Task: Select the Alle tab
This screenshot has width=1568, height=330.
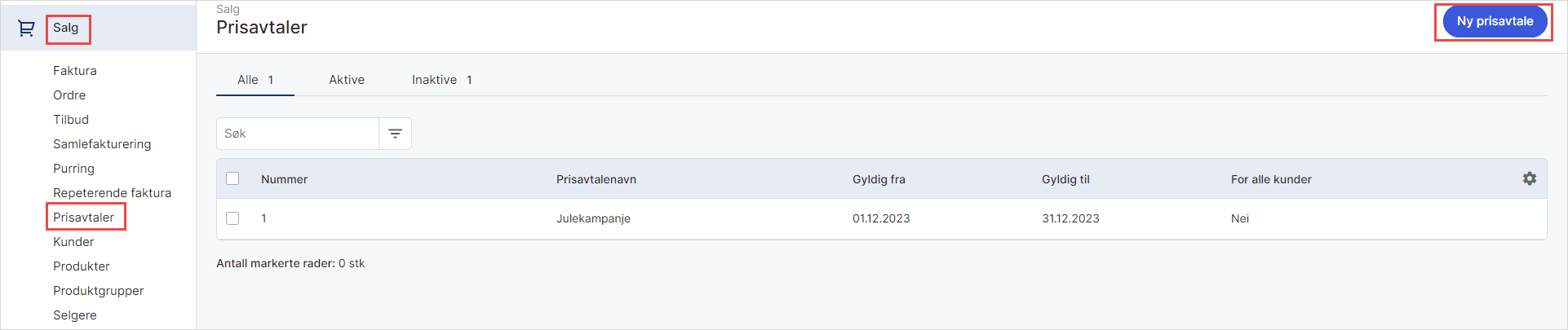Action: (x=255, y=80)
